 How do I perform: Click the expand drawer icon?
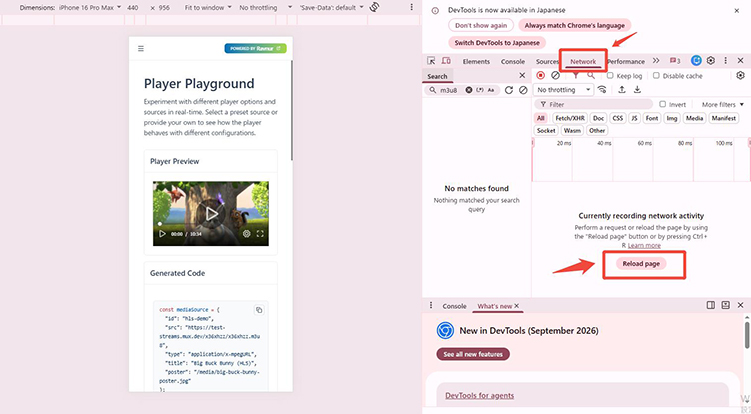coord(726,305)
